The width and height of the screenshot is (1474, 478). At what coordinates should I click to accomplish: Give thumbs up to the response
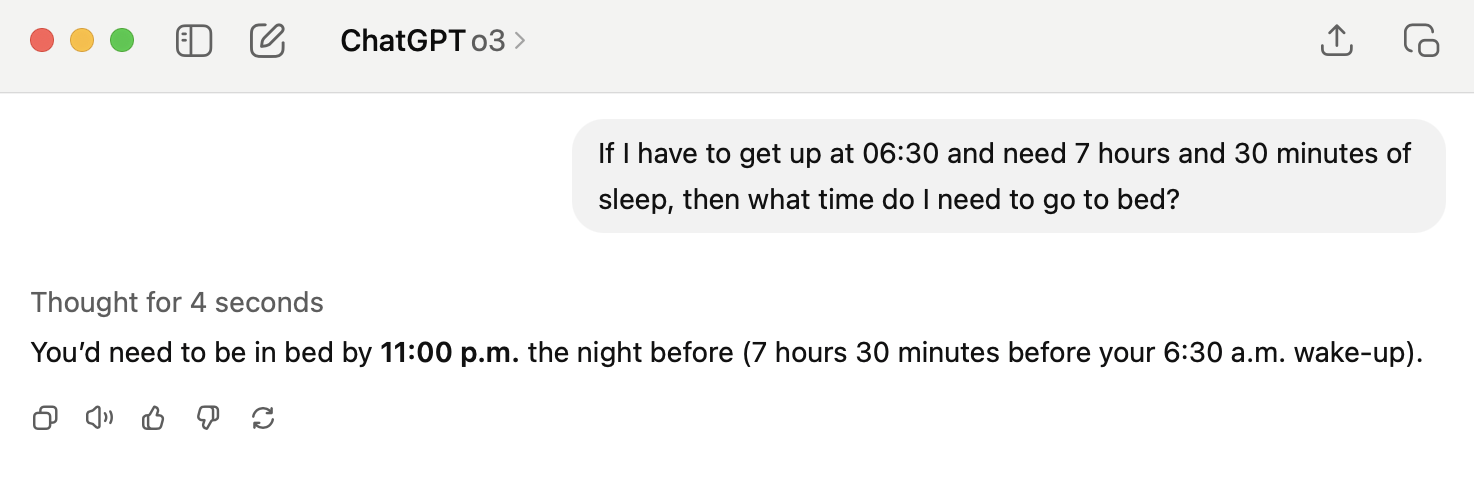tap(153, 418)
